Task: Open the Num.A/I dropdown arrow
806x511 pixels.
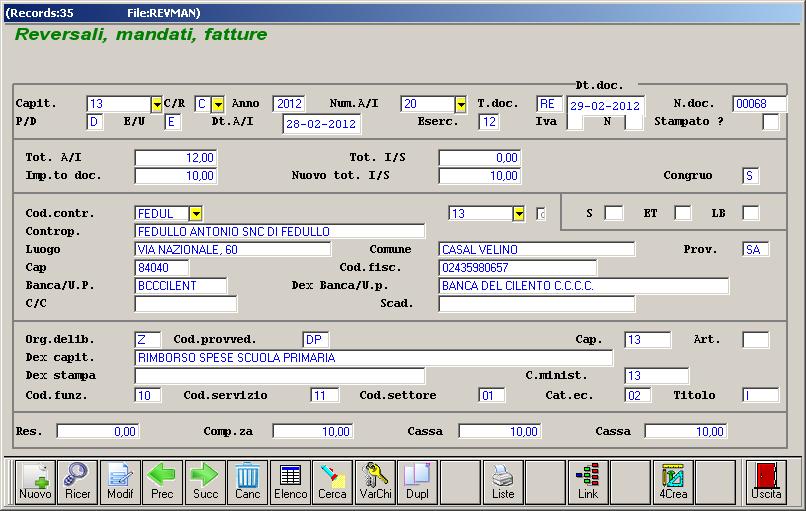Action: click(x=461, y=104)
